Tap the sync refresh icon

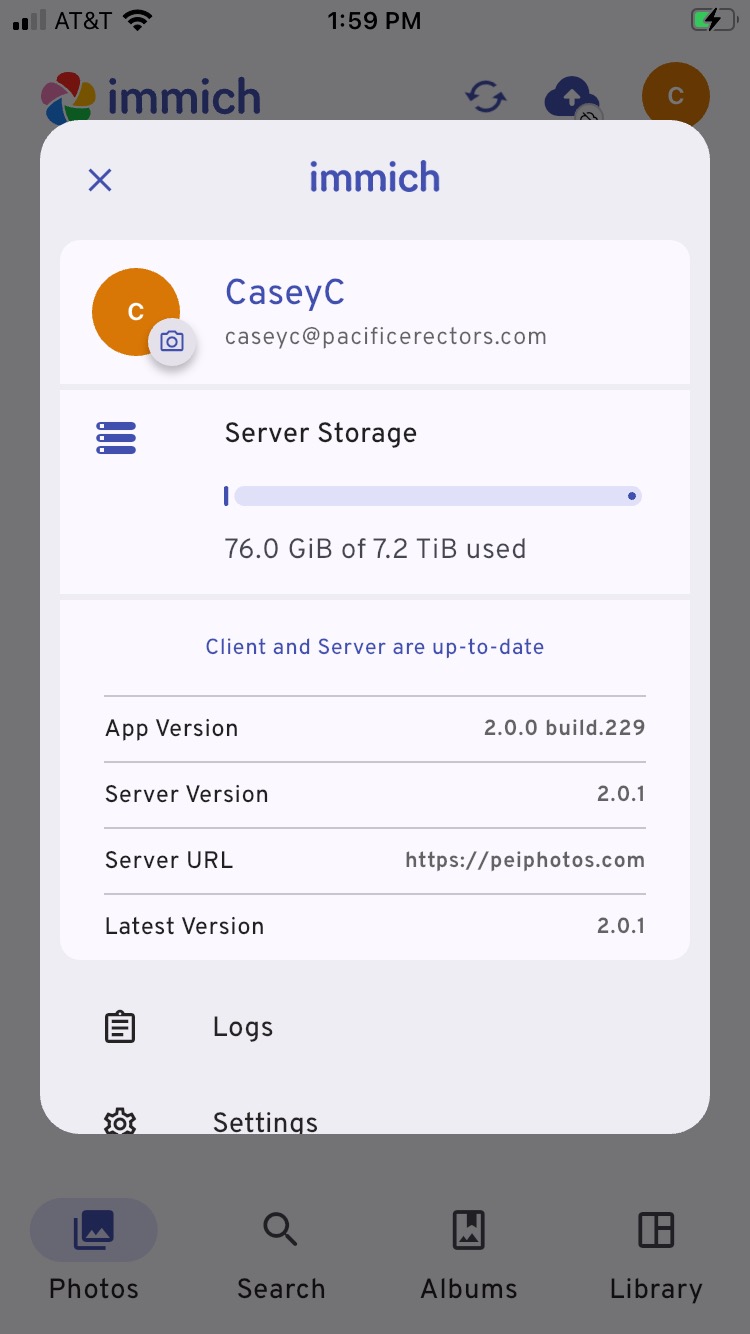pyautogui.click(x=486, y=97)
